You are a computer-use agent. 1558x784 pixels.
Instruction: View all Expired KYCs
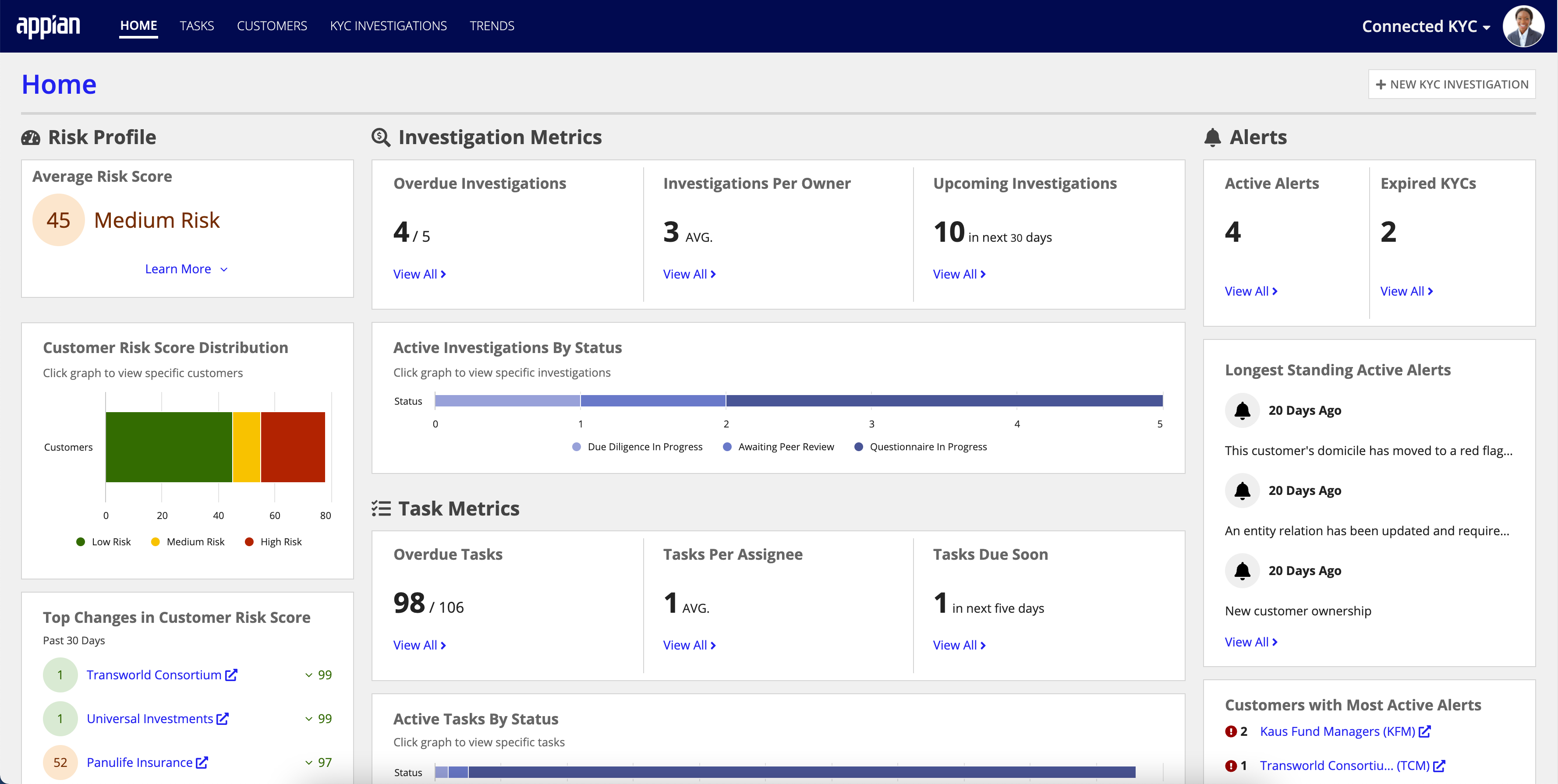[1407, 291]
